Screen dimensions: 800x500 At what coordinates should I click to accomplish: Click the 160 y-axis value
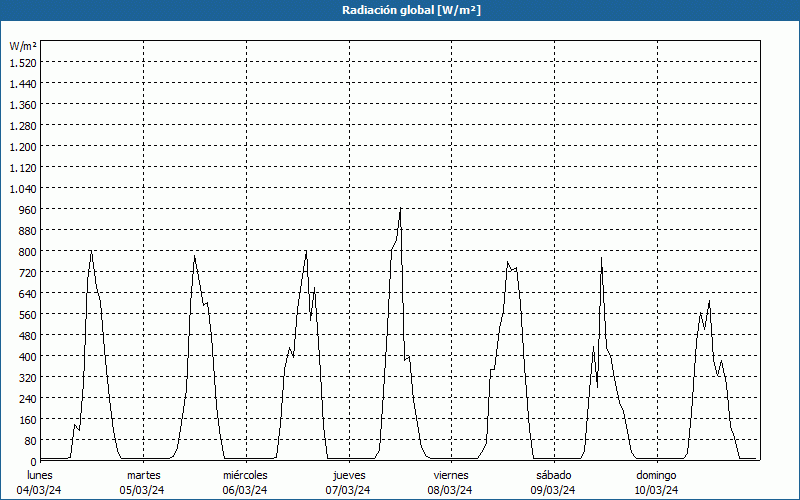(x=28, y=419)
